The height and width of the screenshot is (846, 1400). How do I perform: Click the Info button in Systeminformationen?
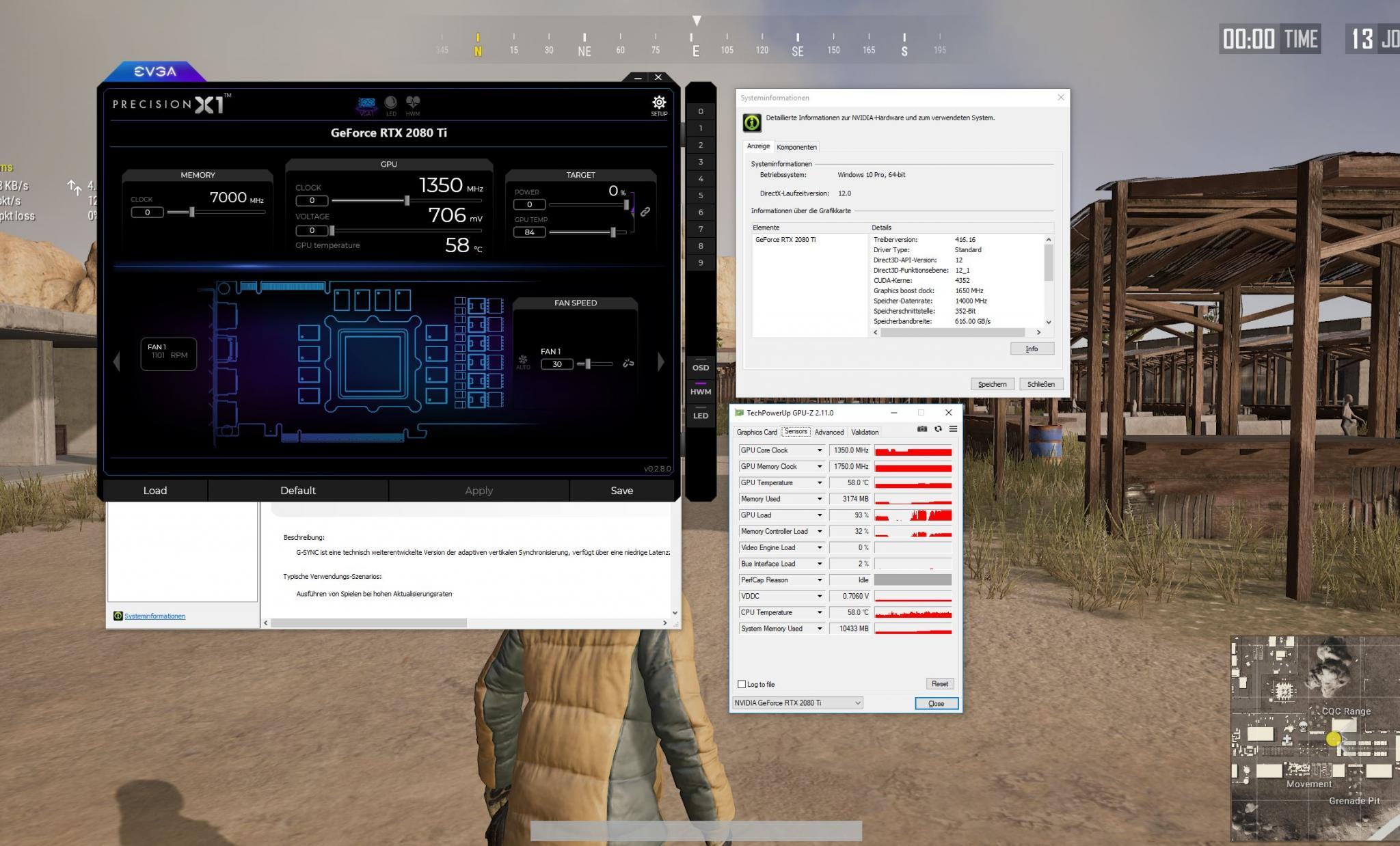click(1032, 349)
